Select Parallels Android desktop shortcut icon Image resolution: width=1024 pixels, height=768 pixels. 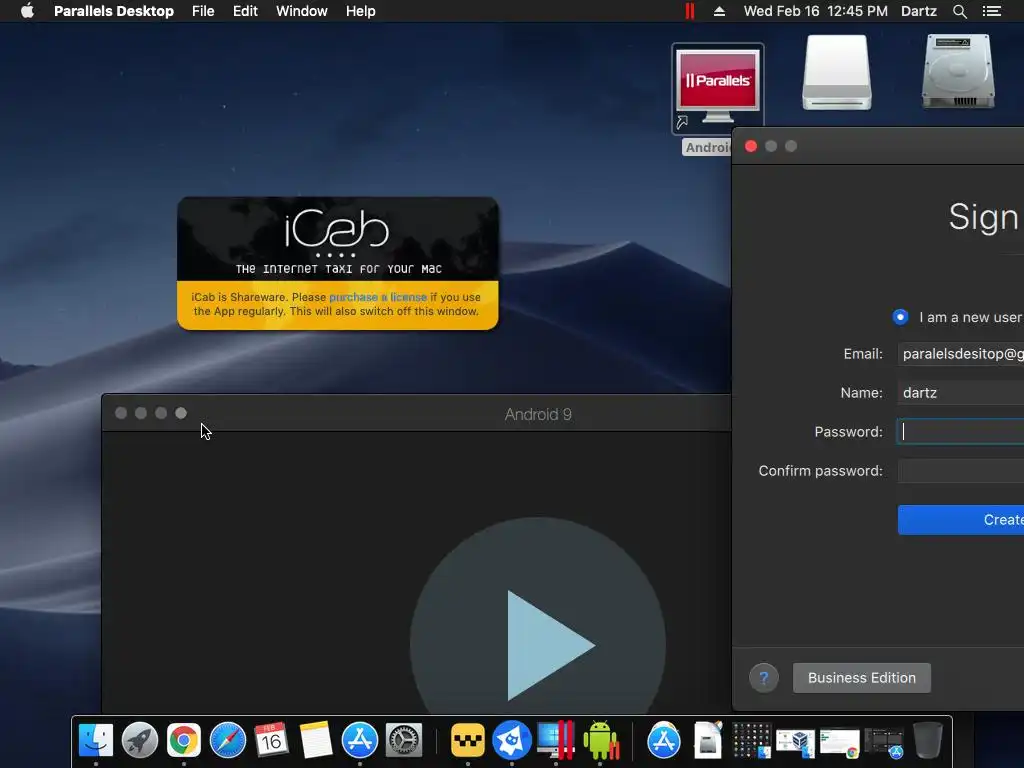717,88
